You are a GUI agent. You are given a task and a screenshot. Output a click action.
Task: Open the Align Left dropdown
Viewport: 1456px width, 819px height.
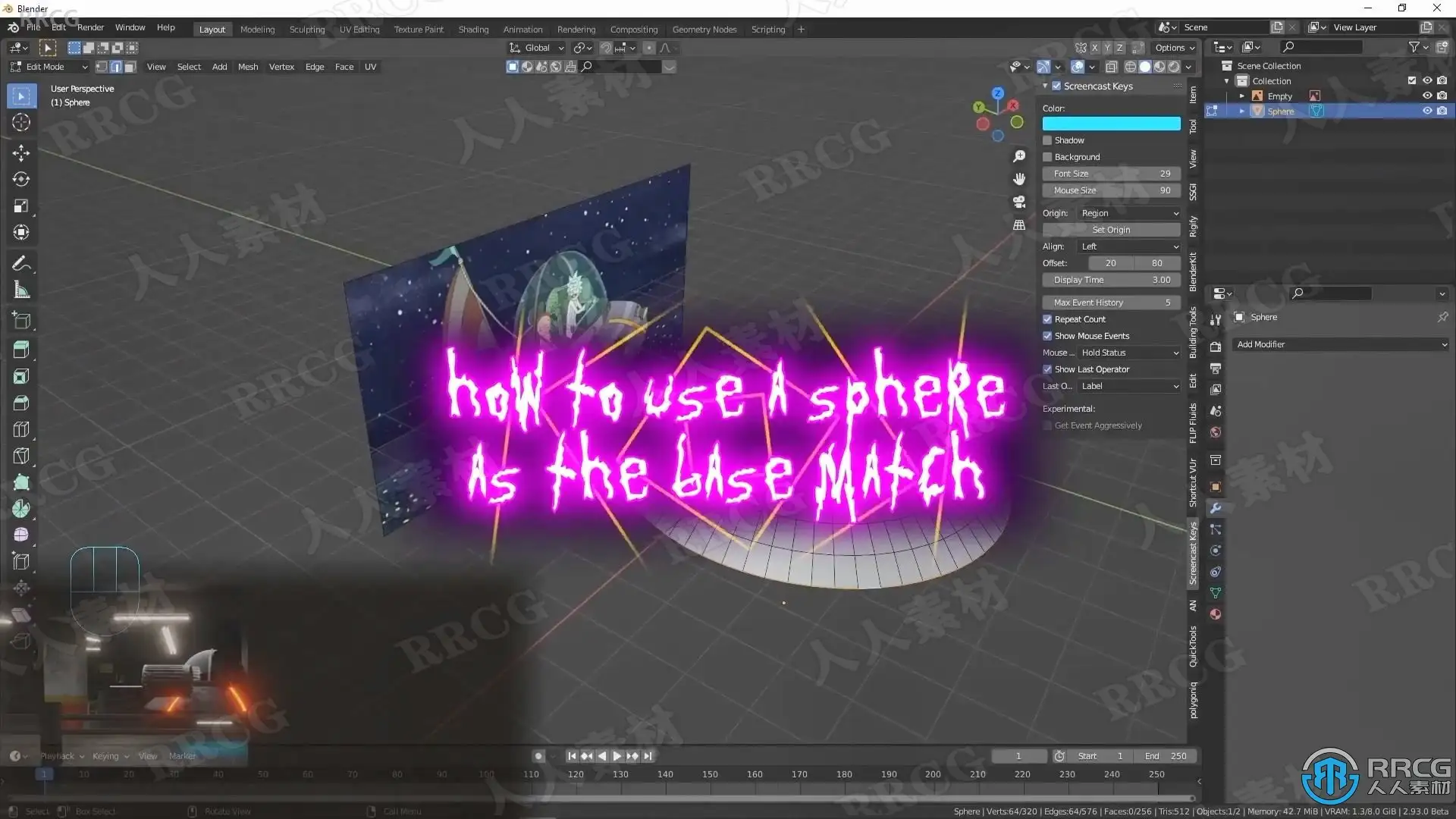point(1128,246)
